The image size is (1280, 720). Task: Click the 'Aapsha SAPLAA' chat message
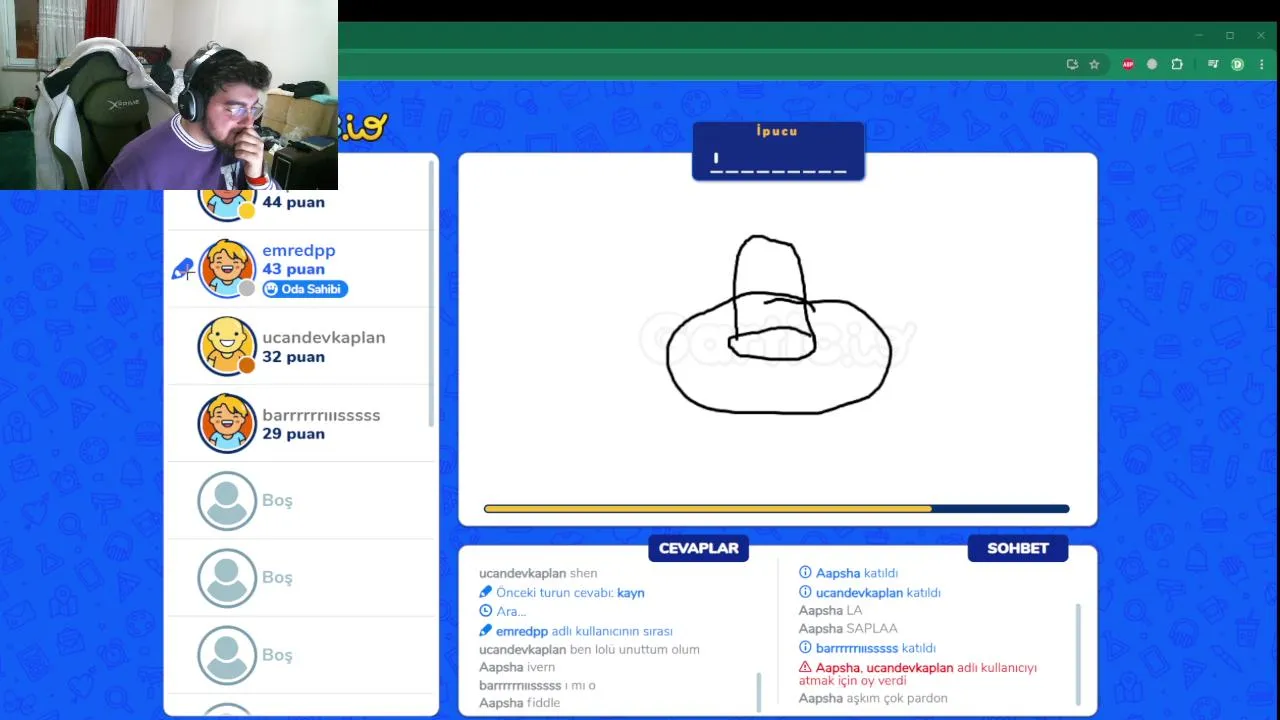848,629
